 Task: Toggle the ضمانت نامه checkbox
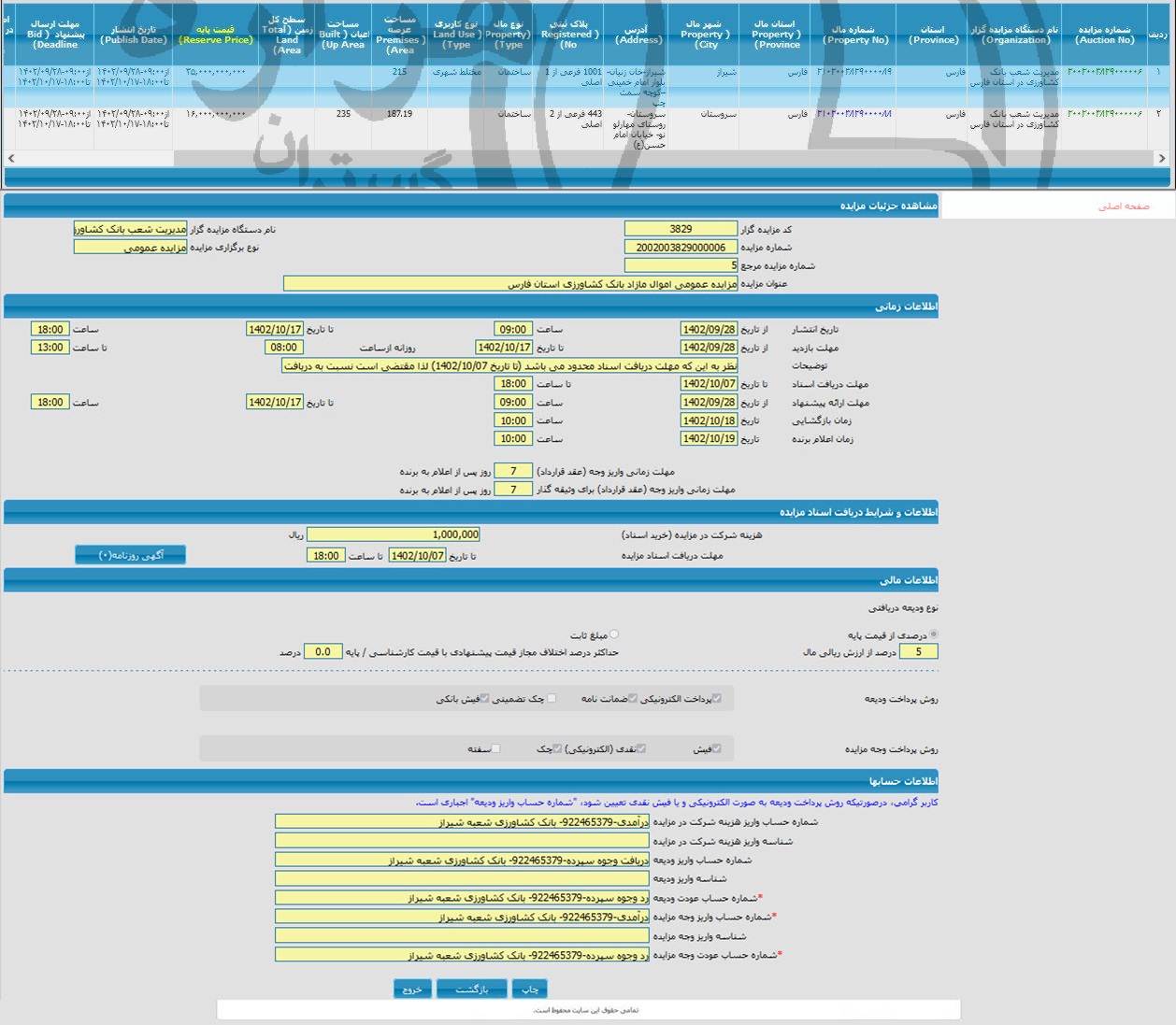tap(633, 698)
